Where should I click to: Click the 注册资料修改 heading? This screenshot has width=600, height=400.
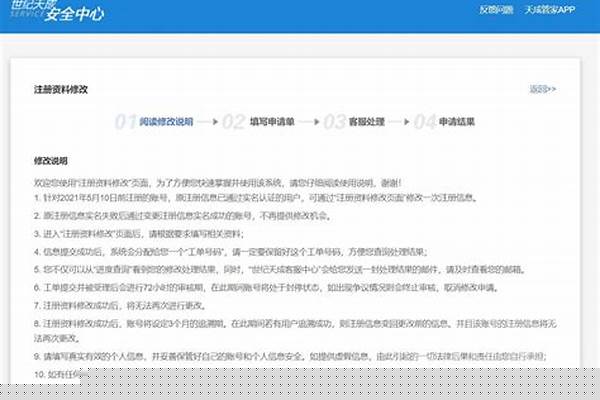pyautogui.click(x=61, y=90)
